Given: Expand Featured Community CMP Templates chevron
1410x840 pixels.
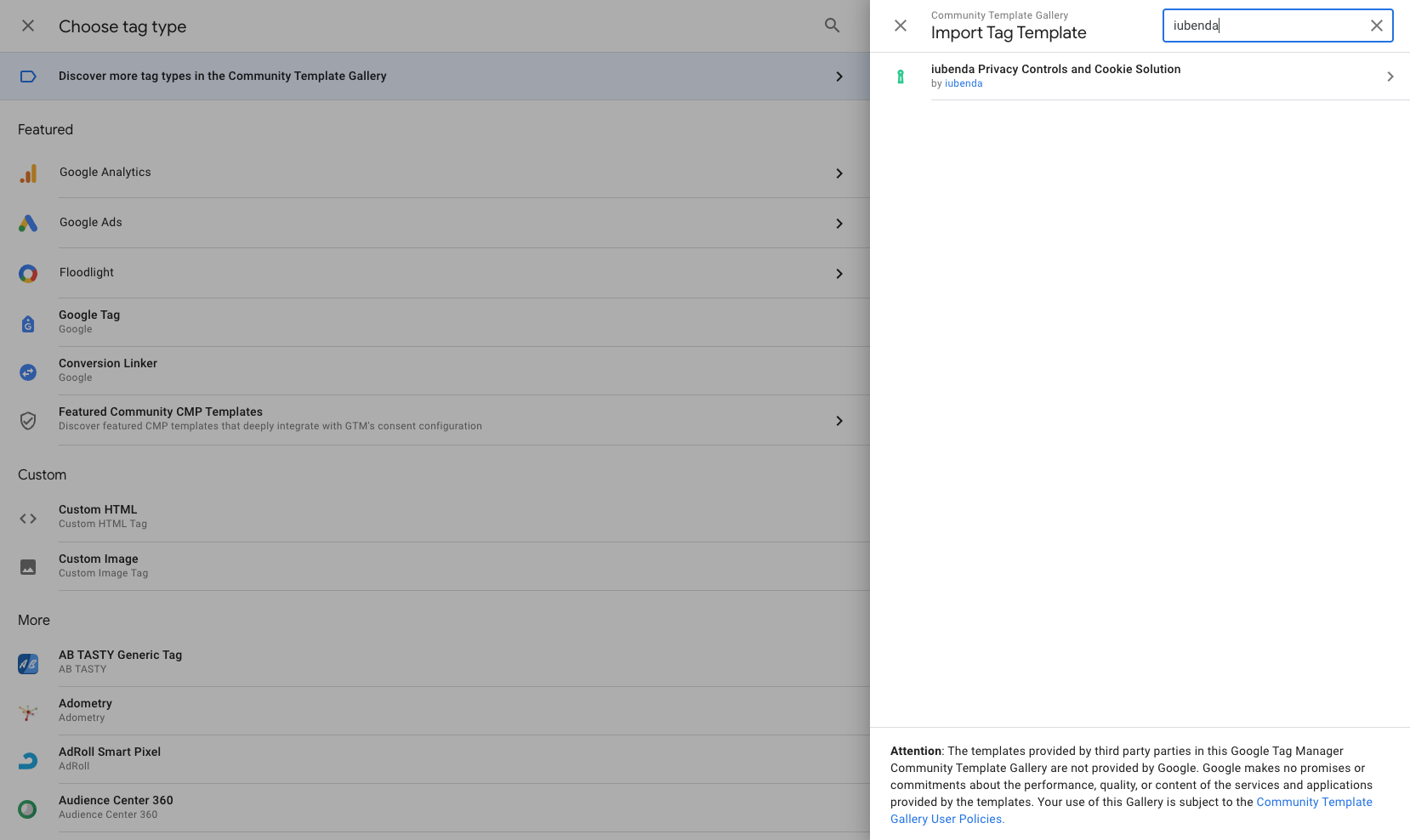Looking at the screenshot, I should [x=839, y=421].
